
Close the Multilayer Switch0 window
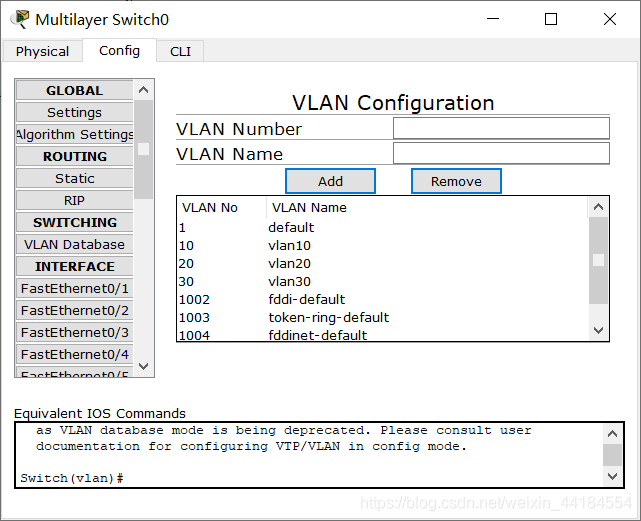click(x=610, y=19)
